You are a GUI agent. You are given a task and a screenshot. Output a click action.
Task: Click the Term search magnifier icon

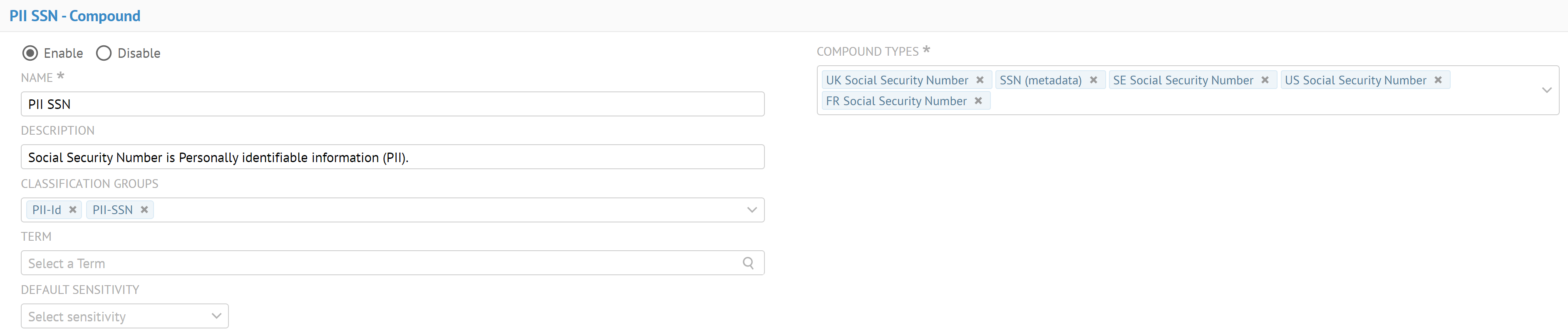[x=748, y=263]
